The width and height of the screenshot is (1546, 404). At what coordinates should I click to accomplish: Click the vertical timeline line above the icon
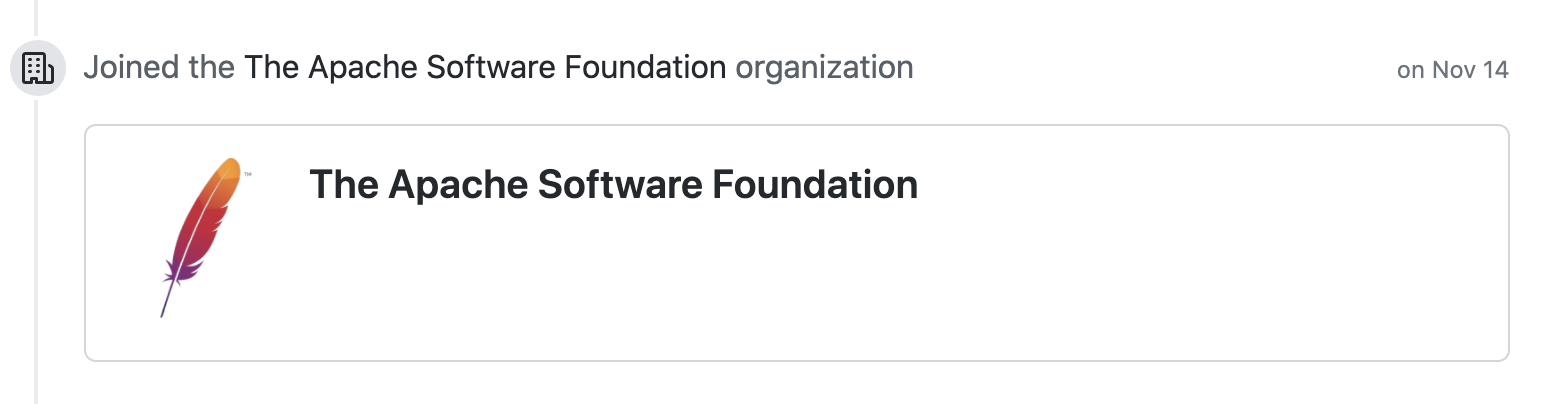36,18
